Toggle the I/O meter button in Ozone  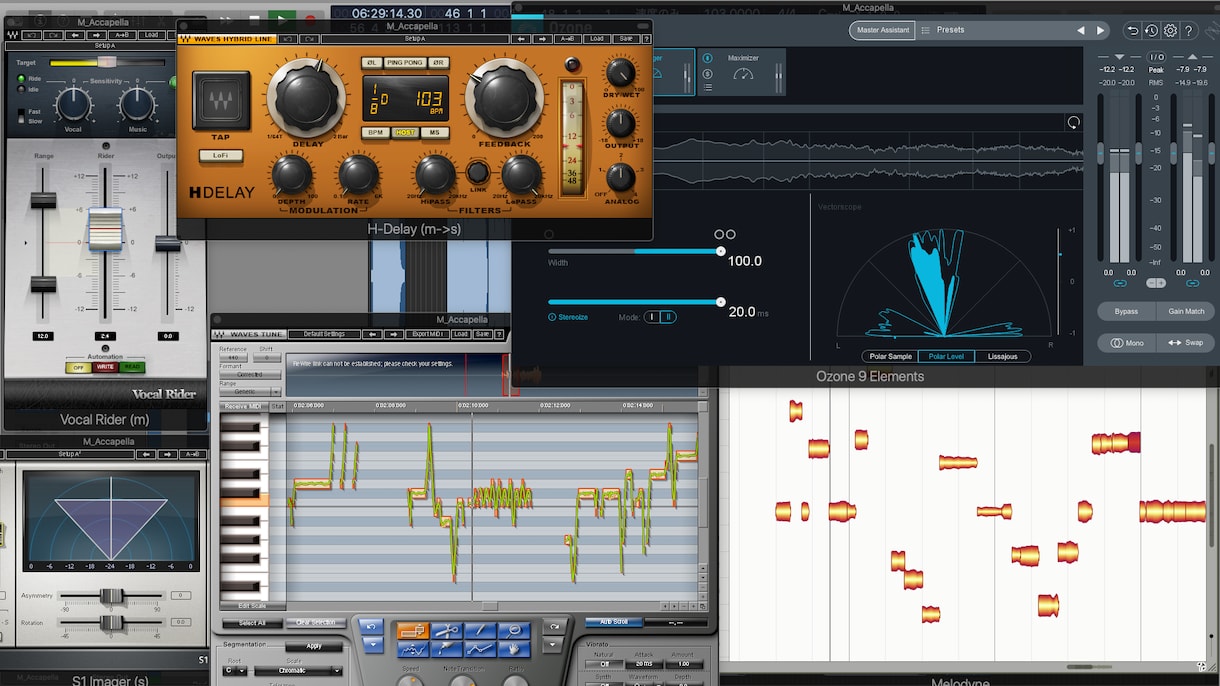[1156, 57]
